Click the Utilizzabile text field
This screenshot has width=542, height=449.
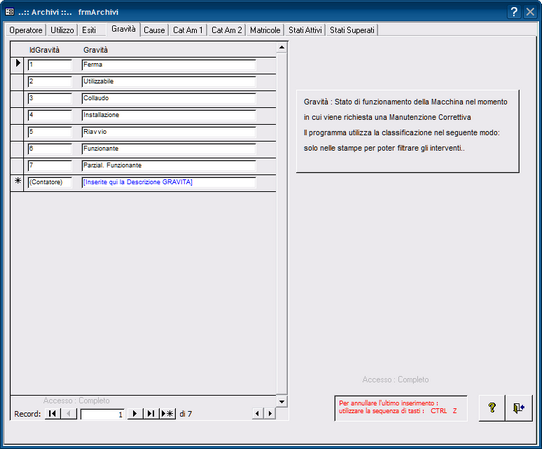tap(169, 82)
